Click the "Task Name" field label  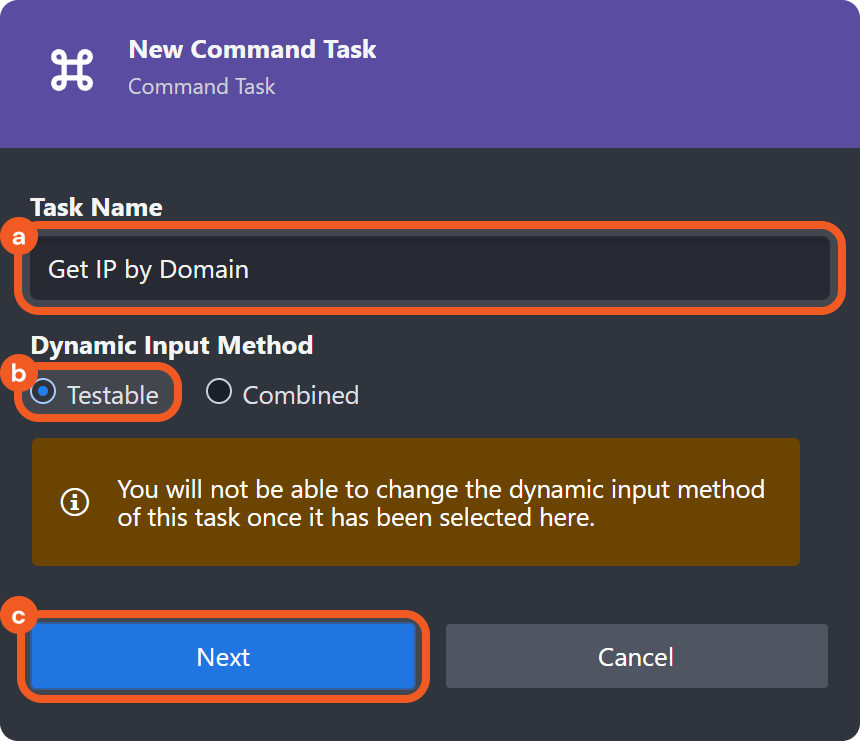point(96,207)
